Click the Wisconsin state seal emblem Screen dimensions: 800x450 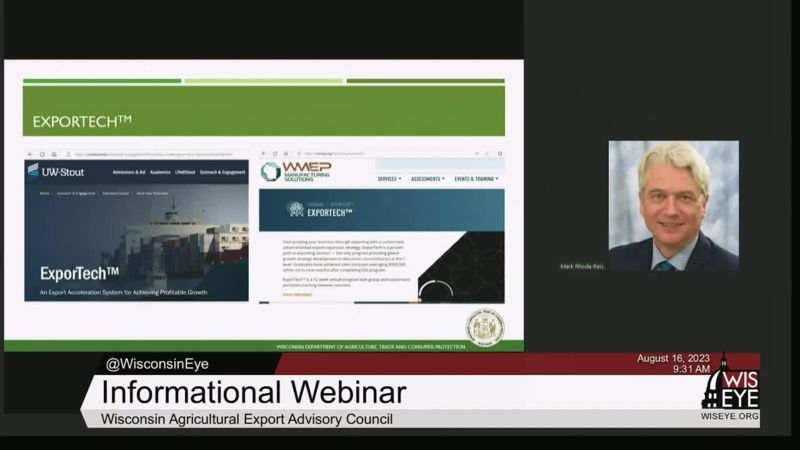click(x=484, y=327)
